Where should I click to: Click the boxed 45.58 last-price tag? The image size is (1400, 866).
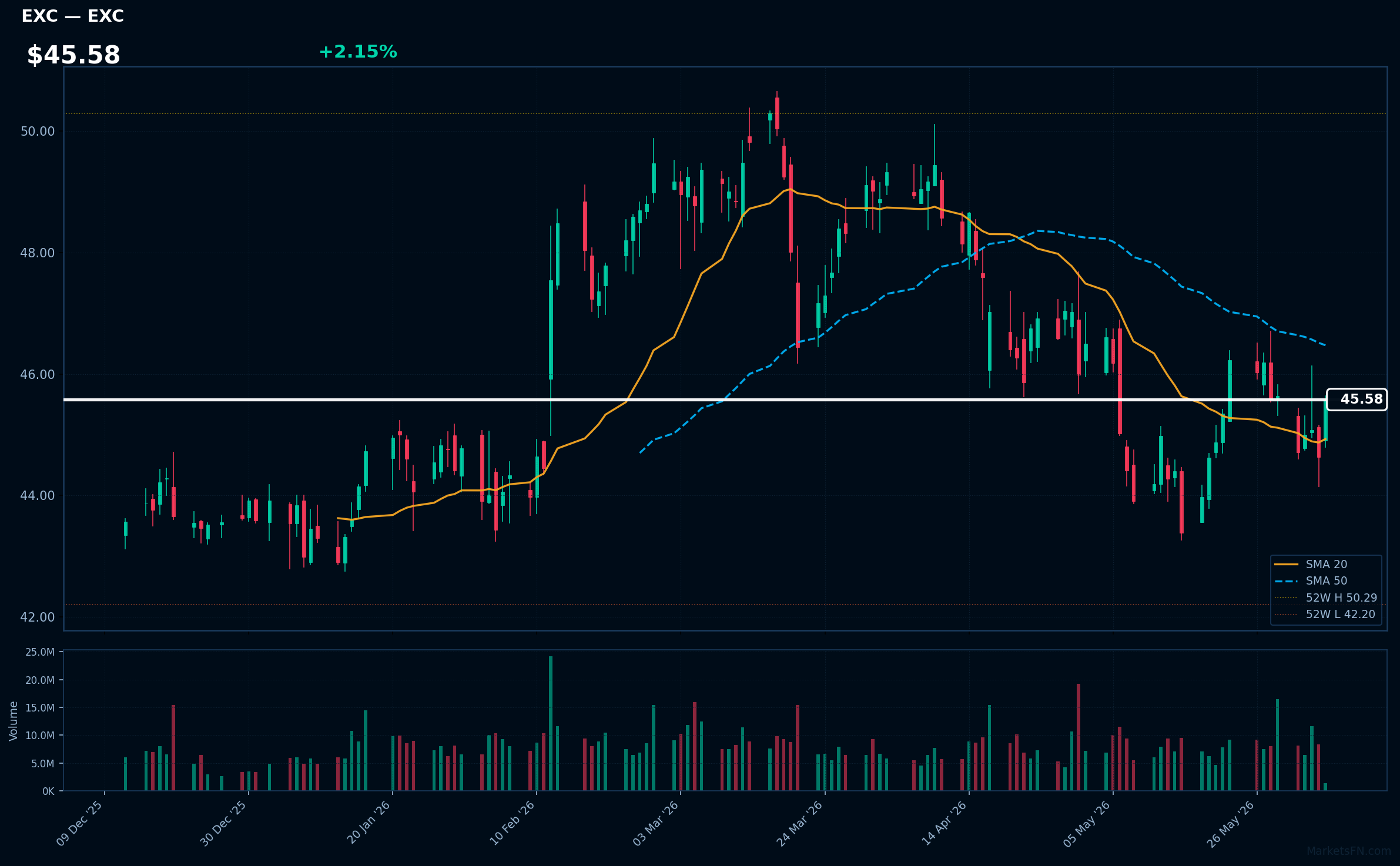(1357, 400)
